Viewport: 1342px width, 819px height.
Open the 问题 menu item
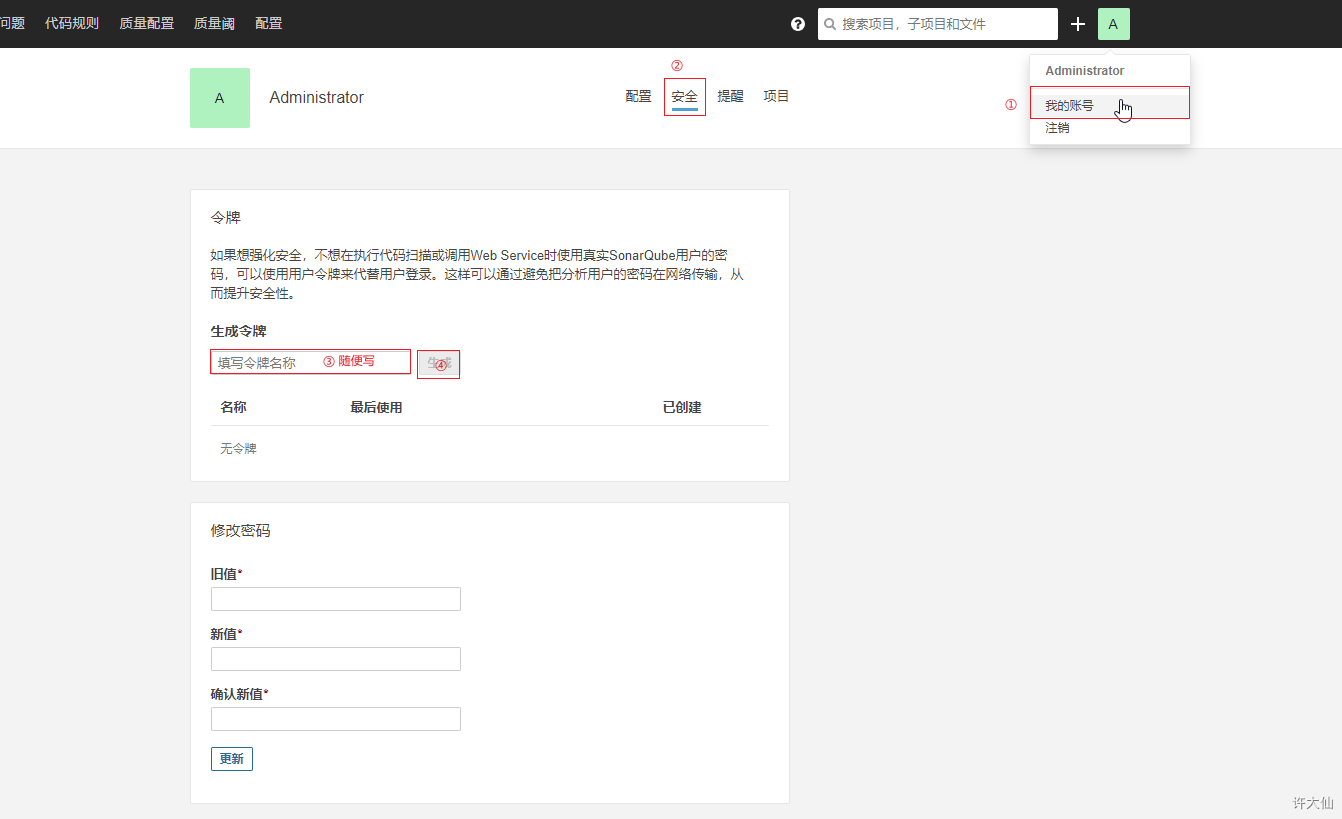coord(12,23)
